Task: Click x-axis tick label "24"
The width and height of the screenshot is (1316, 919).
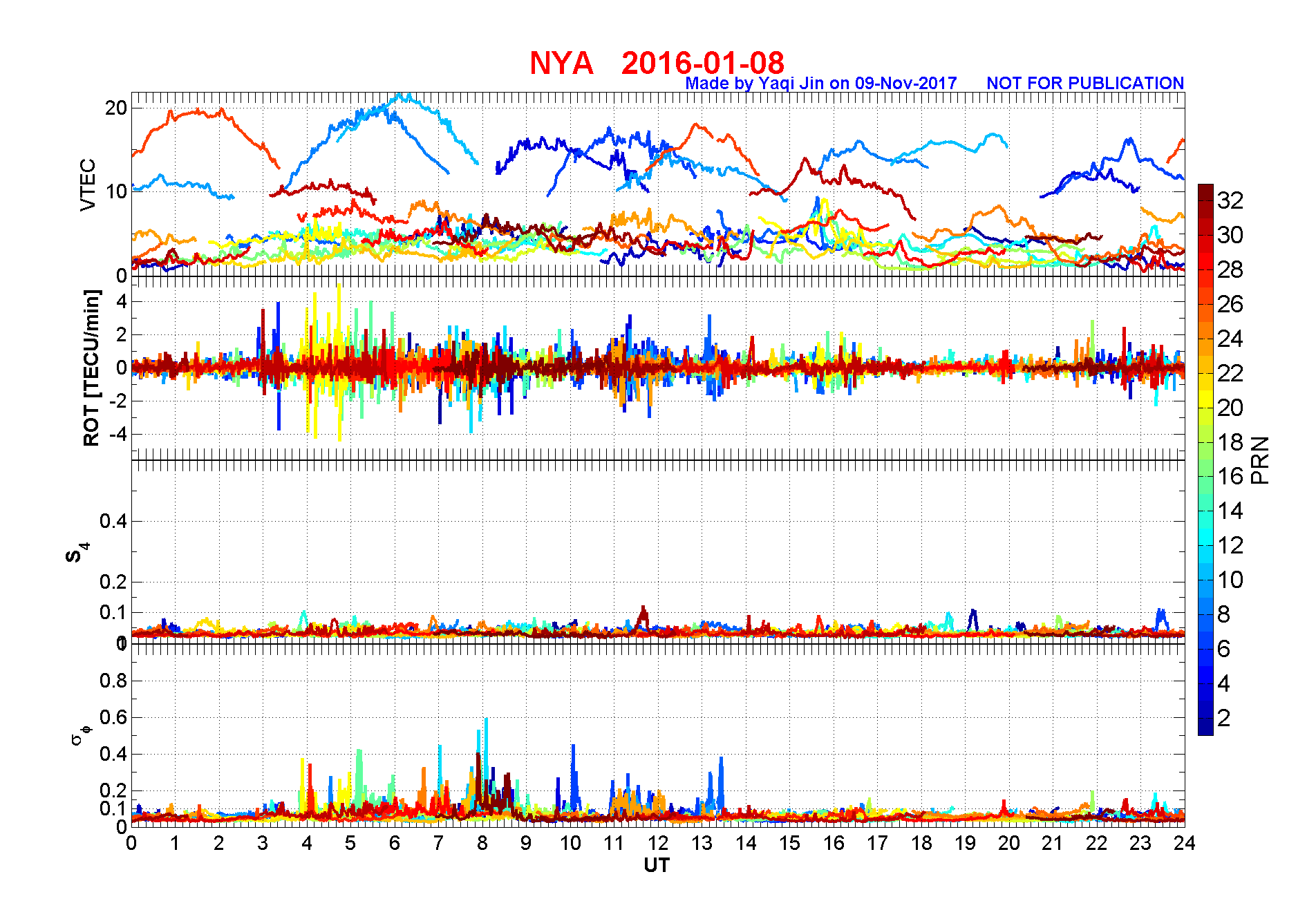Action: click(1184, 843)
